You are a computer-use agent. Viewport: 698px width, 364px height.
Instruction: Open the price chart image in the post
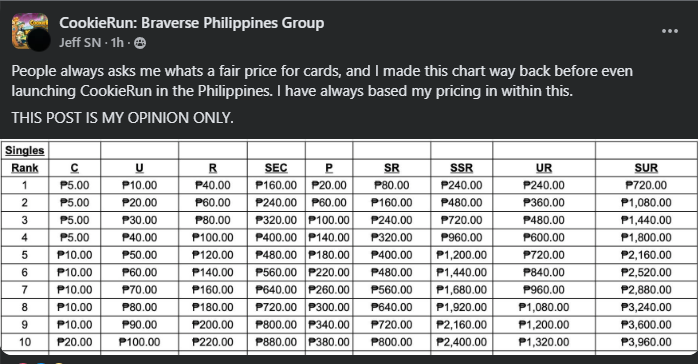tap(349, 247)
